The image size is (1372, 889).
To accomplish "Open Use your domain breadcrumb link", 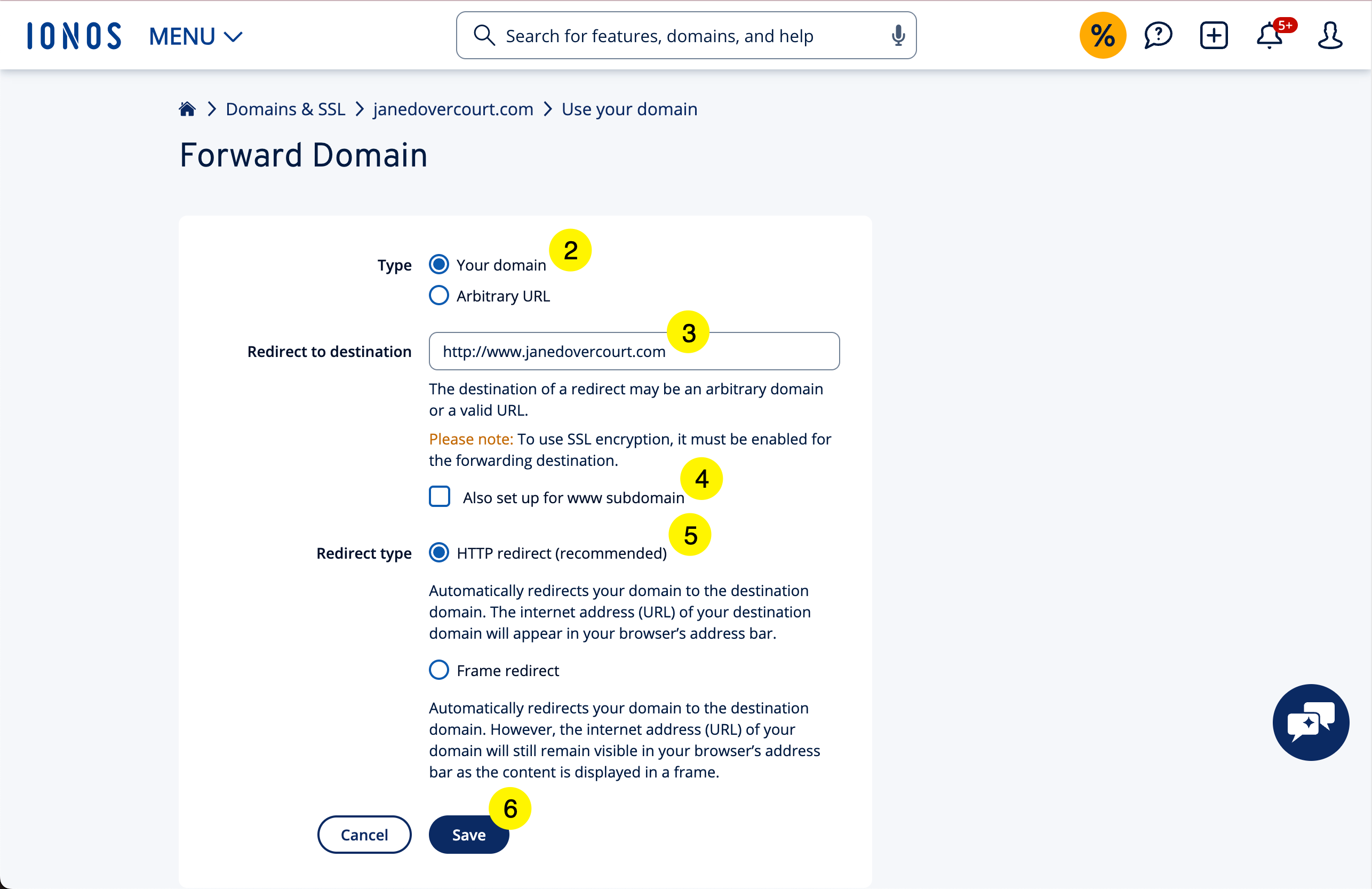I will pos(629,109).
